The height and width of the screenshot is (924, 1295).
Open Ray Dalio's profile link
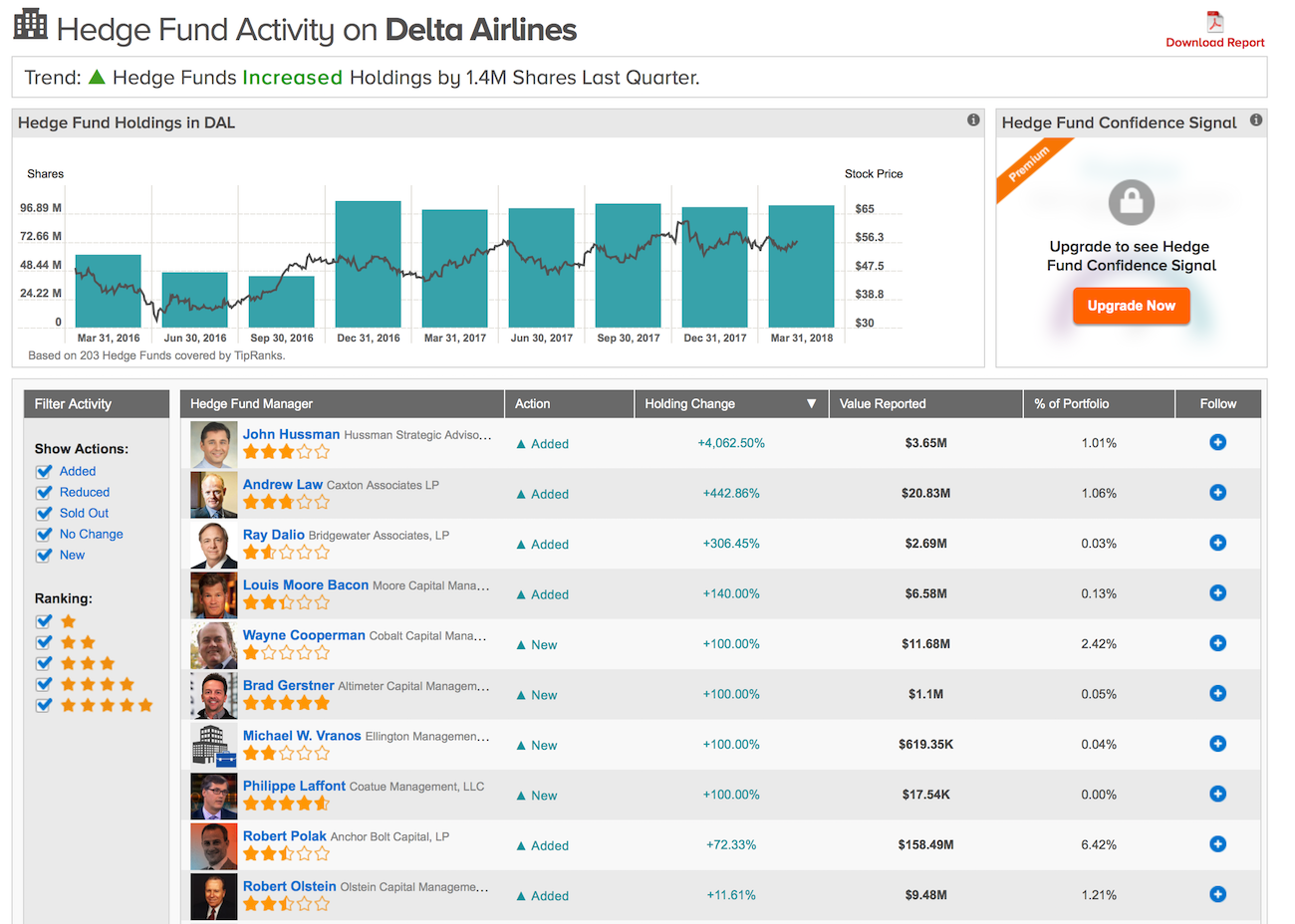(274, 535)
